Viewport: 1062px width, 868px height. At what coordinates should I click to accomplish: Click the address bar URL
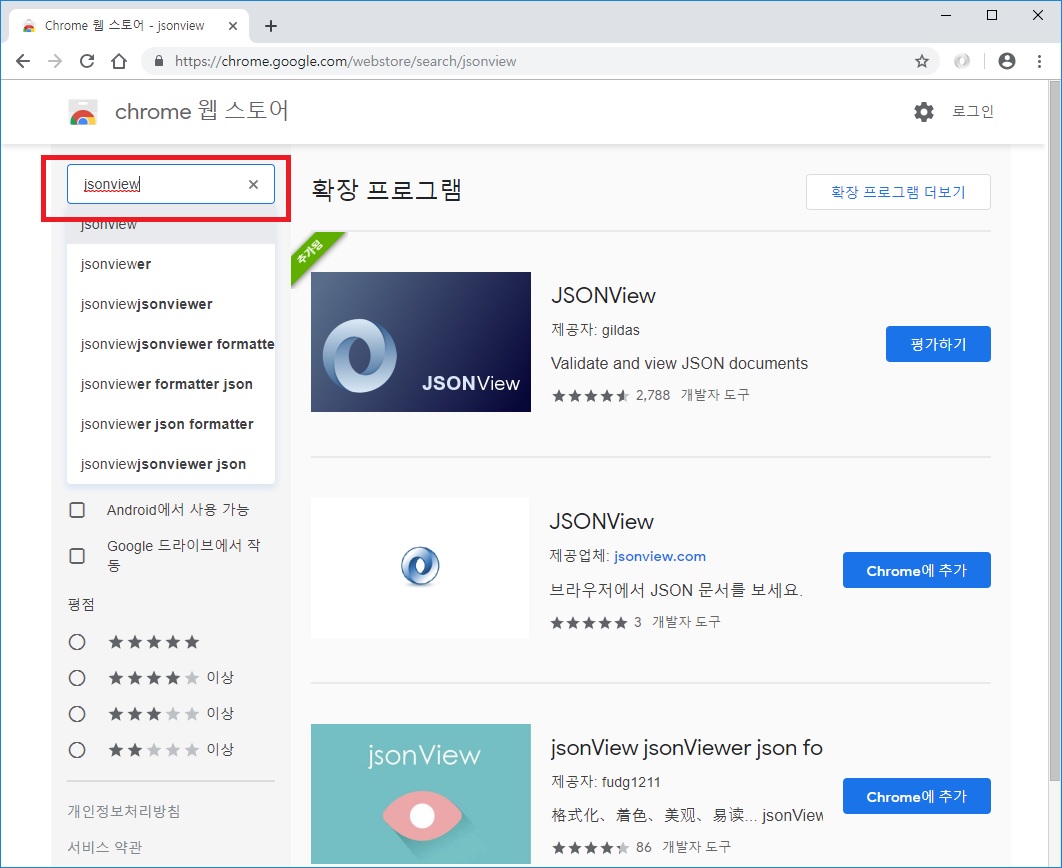(345, 62)
